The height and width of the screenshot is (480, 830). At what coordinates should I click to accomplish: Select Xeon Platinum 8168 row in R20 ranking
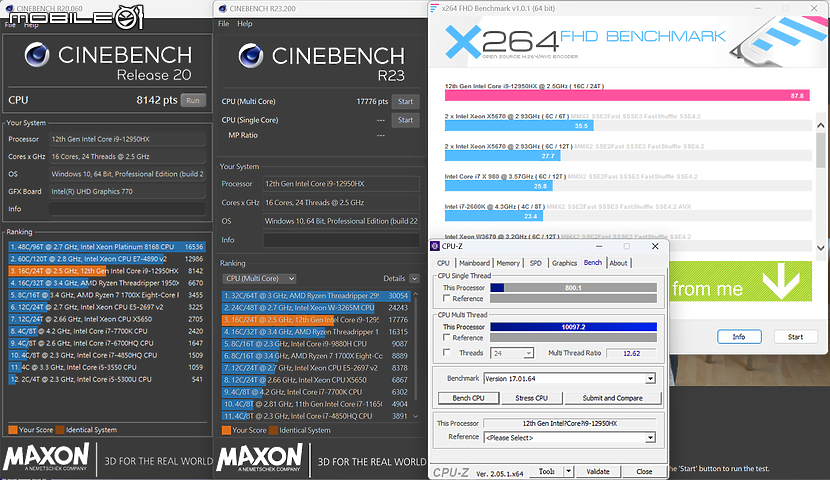[x=106, y=247]
